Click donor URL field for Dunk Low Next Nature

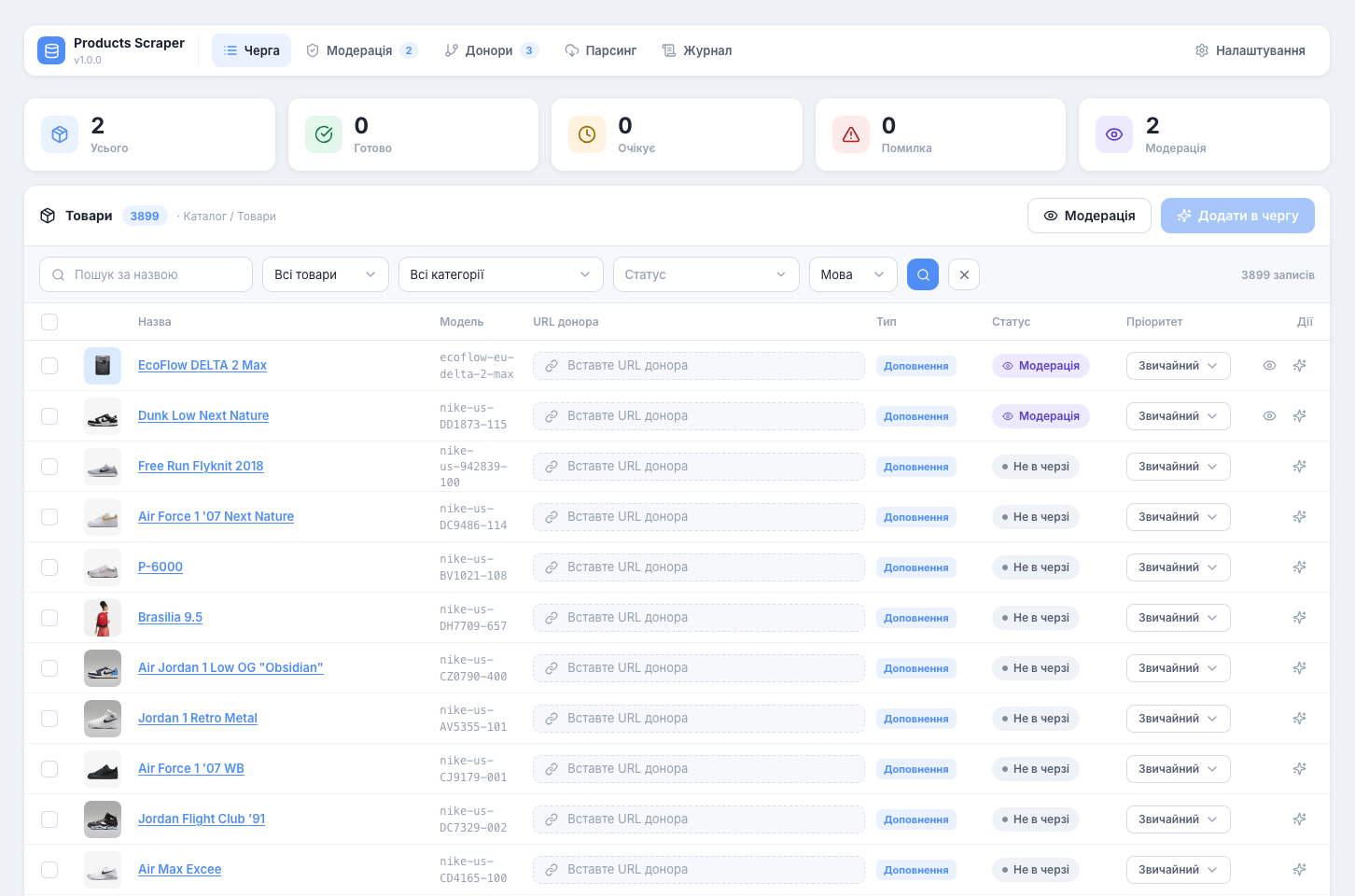pyautogui.click(x=699, y=416)
